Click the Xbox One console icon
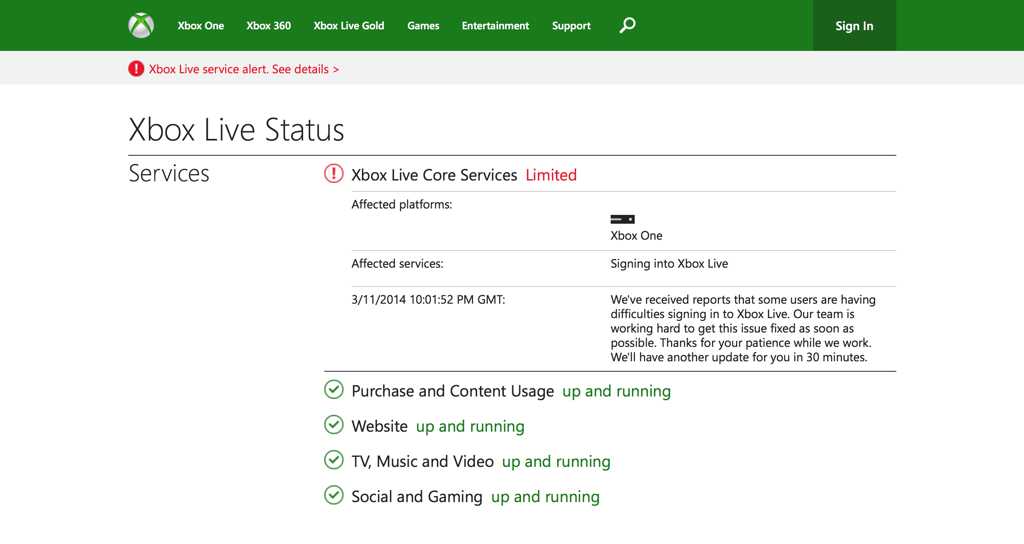Screen dimensions: 1024x544 pos(622,219)
